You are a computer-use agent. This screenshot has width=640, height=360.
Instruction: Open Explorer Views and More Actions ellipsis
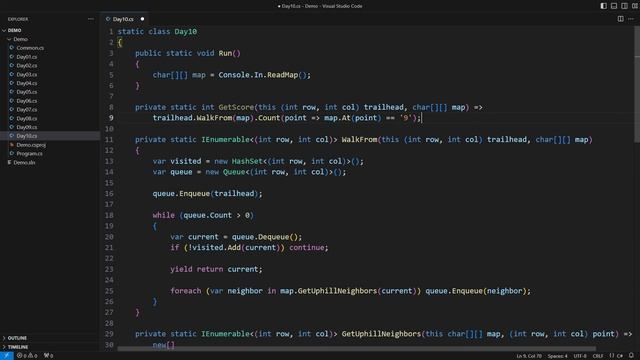(x=91, y=19)
